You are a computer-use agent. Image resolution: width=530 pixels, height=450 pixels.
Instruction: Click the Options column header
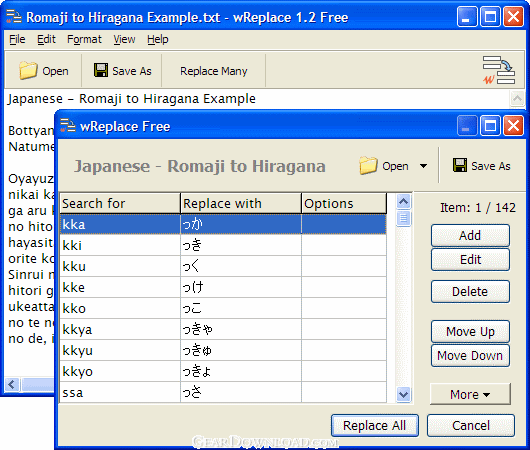coord(344,204)
